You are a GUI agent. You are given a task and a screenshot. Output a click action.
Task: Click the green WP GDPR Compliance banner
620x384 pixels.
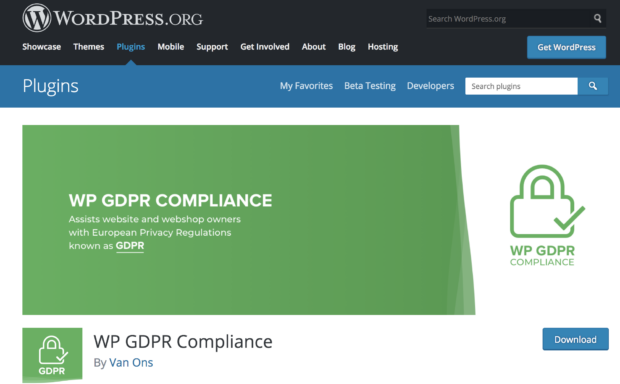click(249, 220)
